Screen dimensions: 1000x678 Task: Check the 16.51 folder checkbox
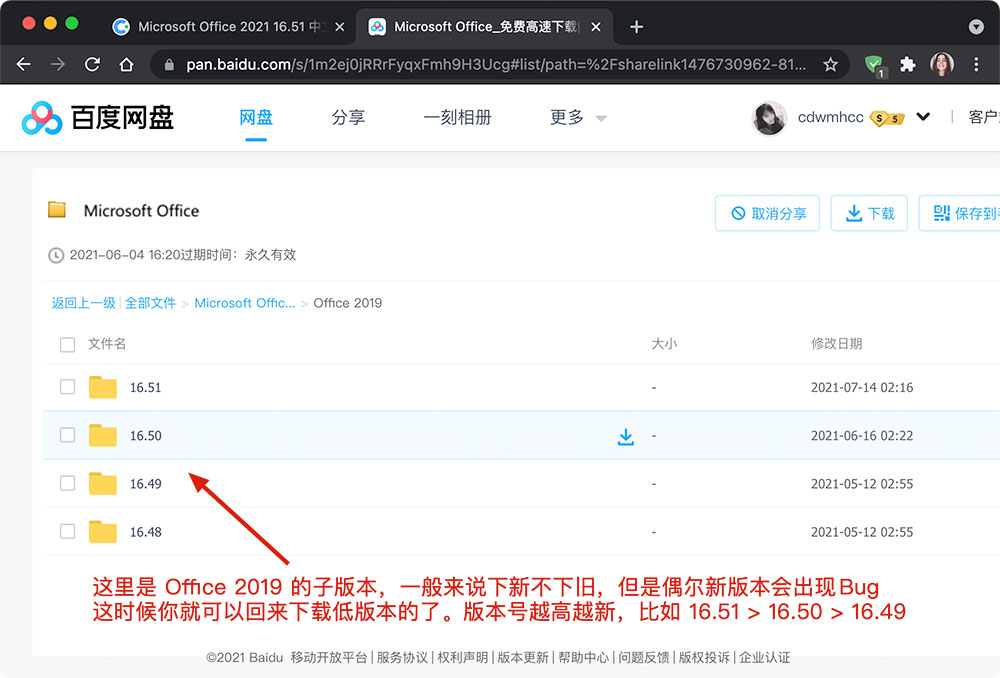68,387
